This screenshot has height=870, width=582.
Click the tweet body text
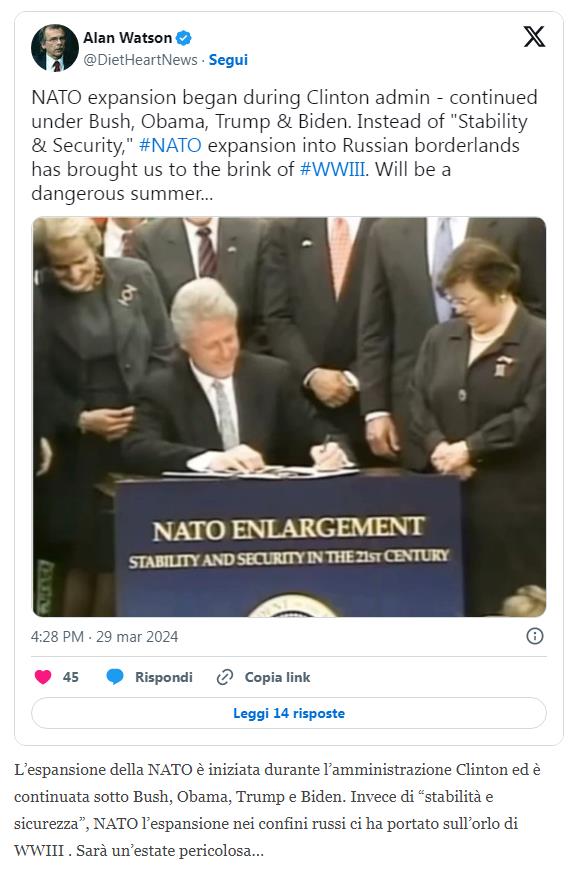click(x=284, y=145)
